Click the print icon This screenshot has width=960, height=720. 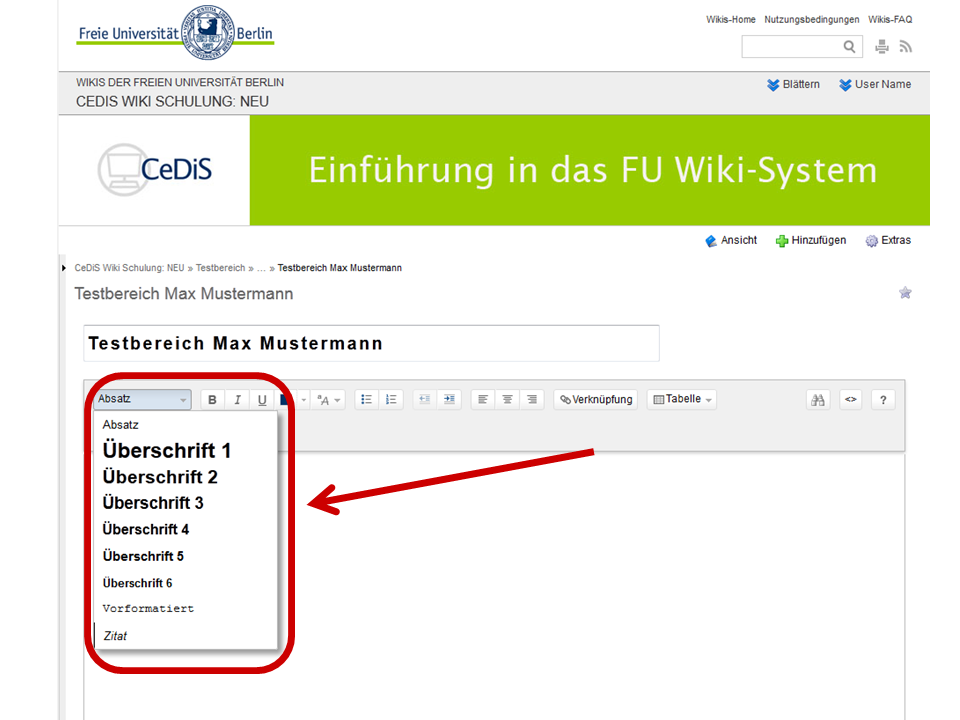(882, 47)
